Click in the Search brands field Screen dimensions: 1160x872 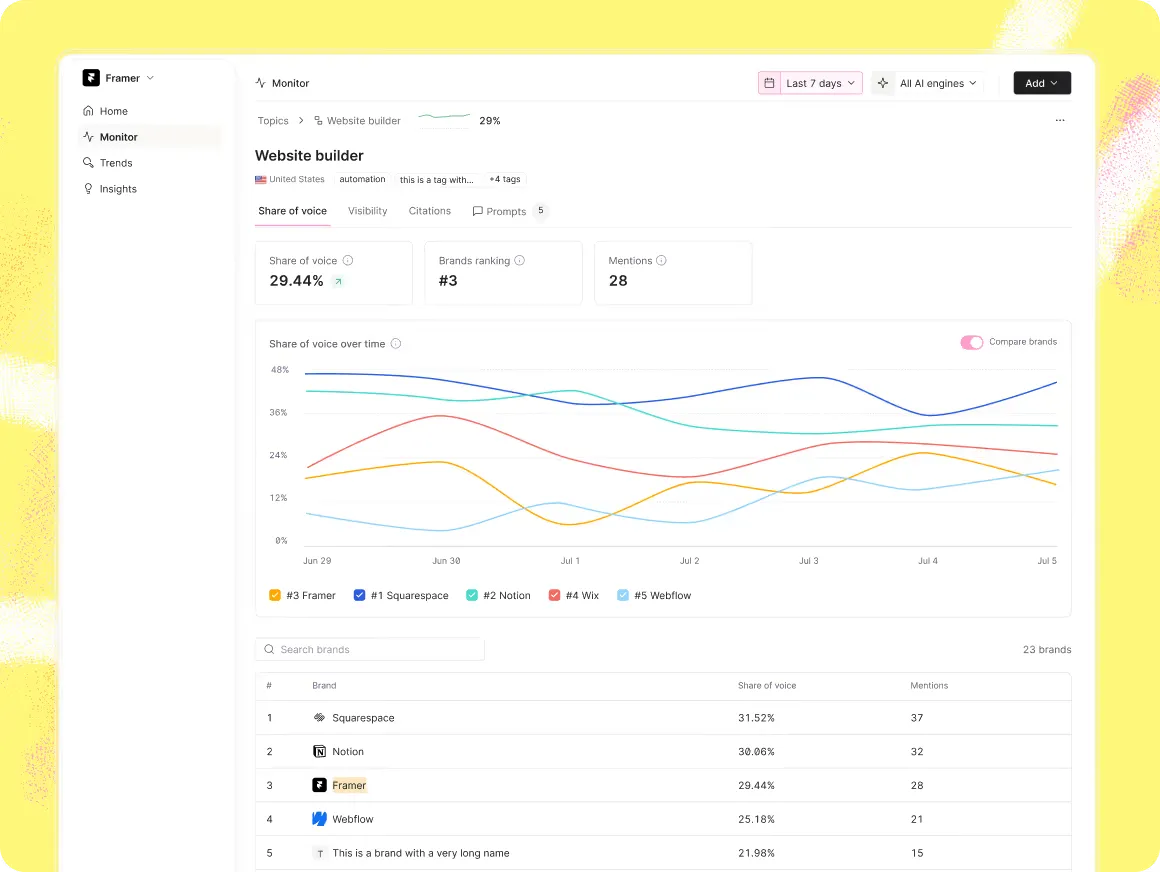[x=370, y=649]
